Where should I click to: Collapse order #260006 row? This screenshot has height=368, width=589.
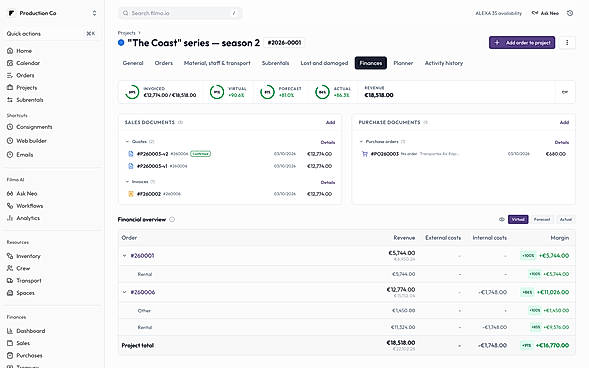[124, 292]
